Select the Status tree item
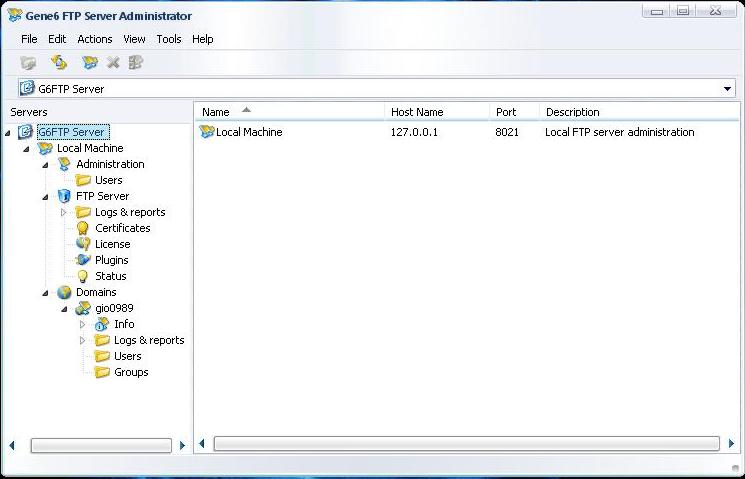 point(111,276)
